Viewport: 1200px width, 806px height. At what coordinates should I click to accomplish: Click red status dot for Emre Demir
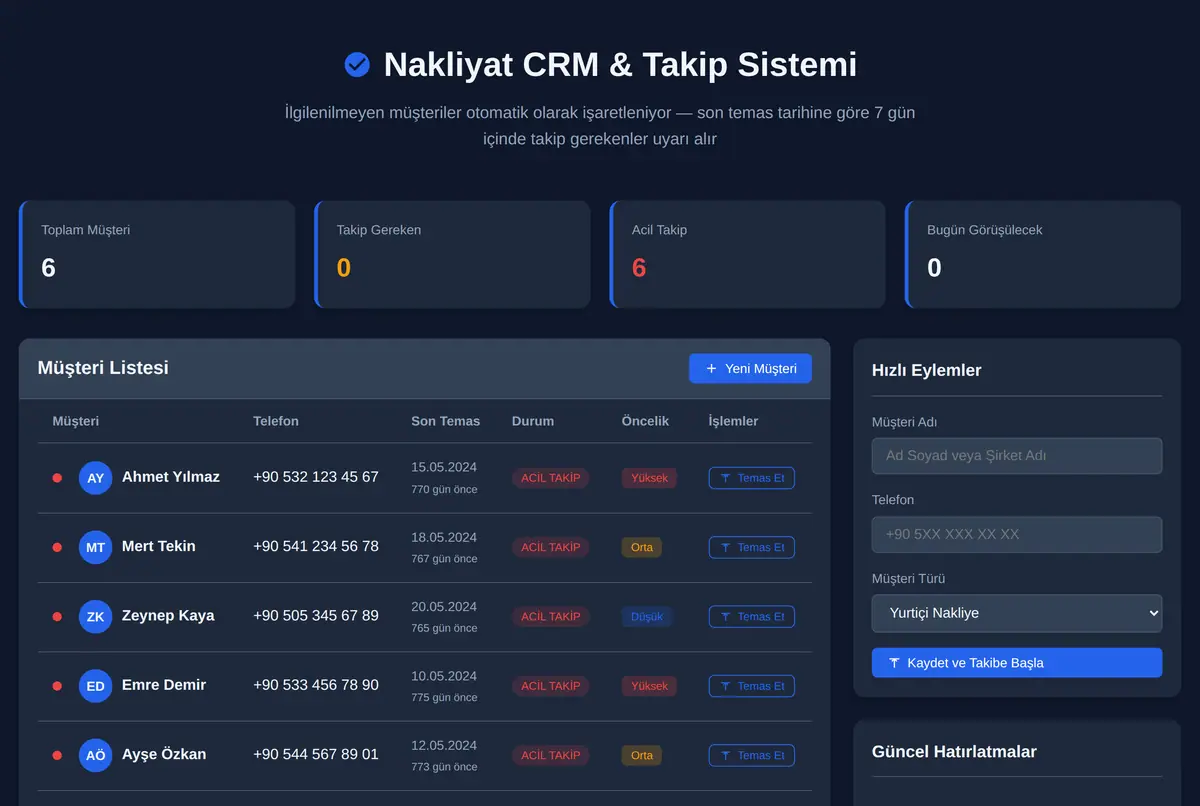point(57,686)
